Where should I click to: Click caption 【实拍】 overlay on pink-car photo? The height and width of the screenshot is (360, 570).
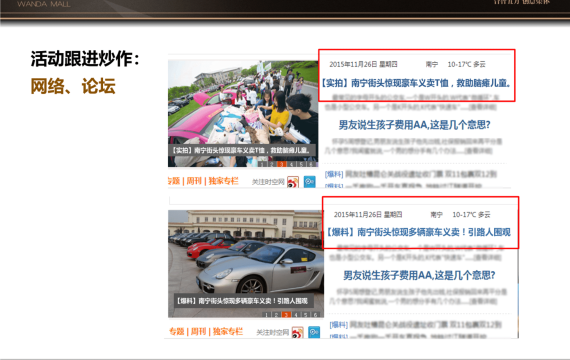click(241, 150)
